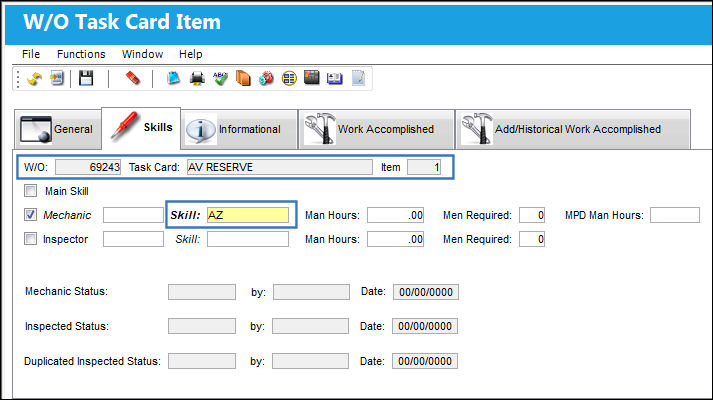
Task: Click the Inspected Status Date field
Action: point(425,326)
